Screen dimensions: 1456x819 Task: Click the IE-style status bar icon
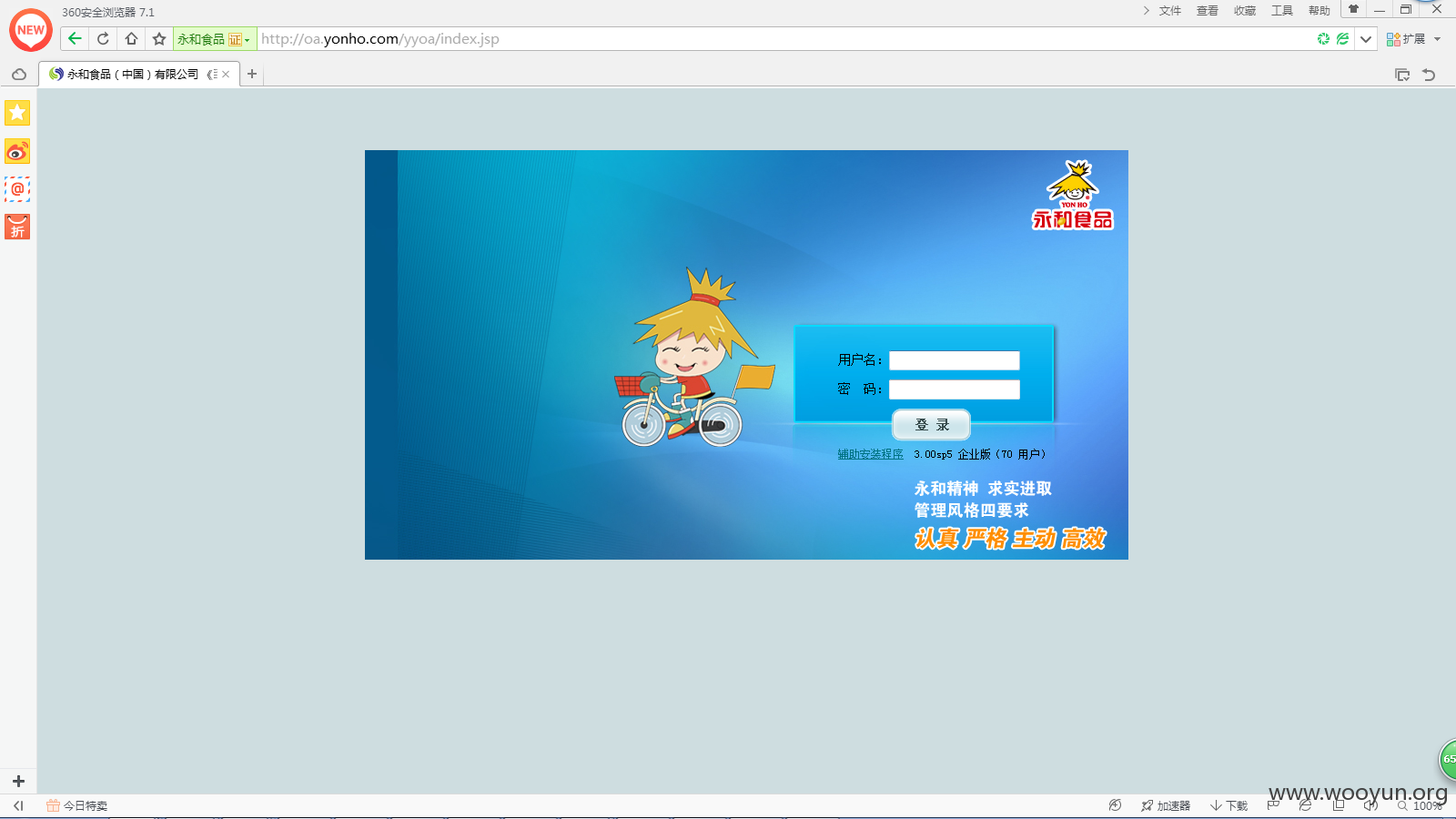tap(1305, 805)
